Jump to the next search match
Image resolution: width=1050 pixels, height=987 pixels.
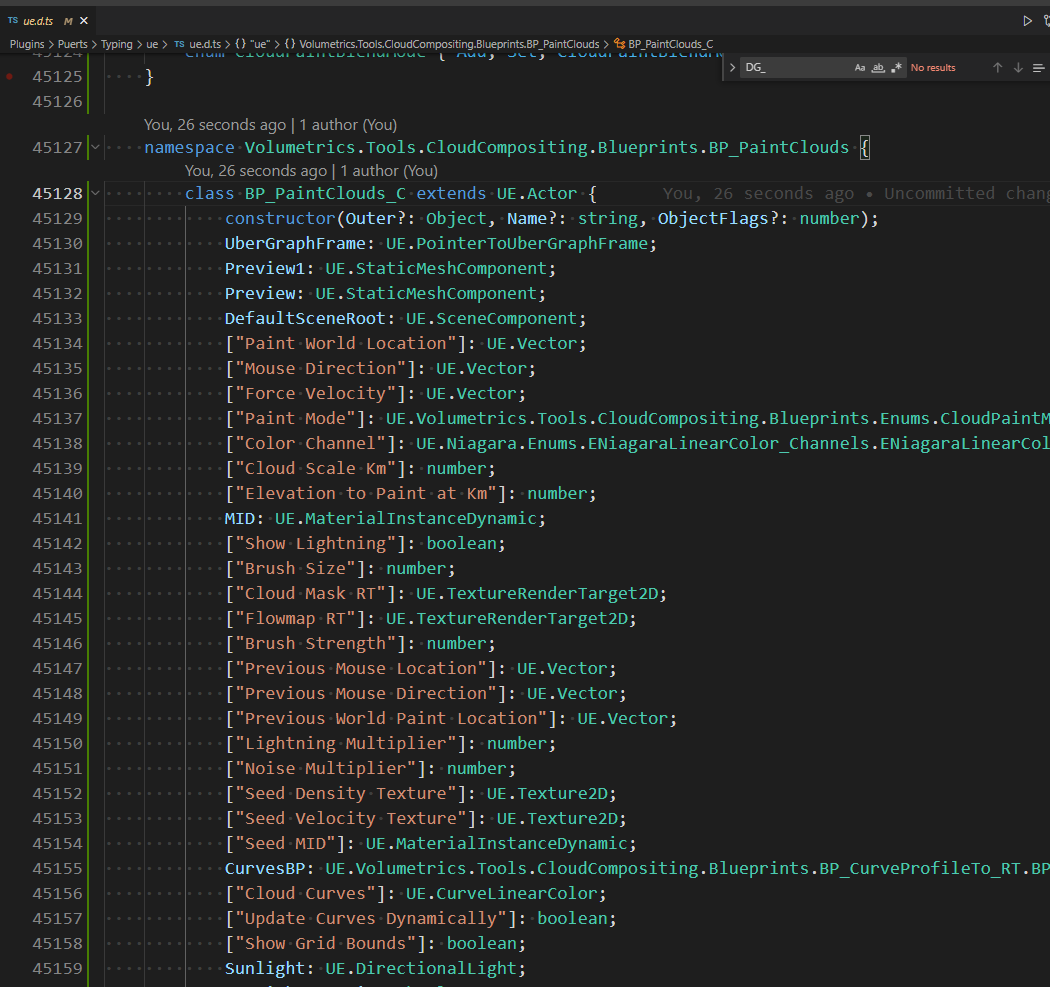(x=1017, y=67)
